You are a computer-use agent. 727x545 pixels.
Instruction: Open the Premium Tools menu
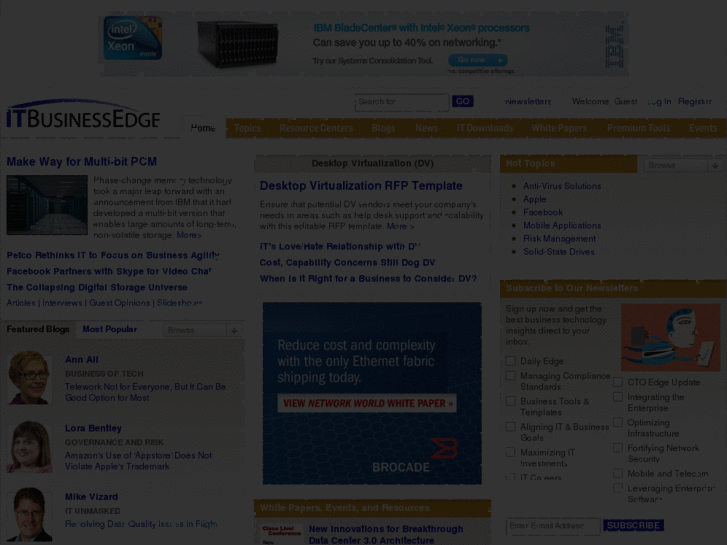pyautogui.click(x=638, y=128)
